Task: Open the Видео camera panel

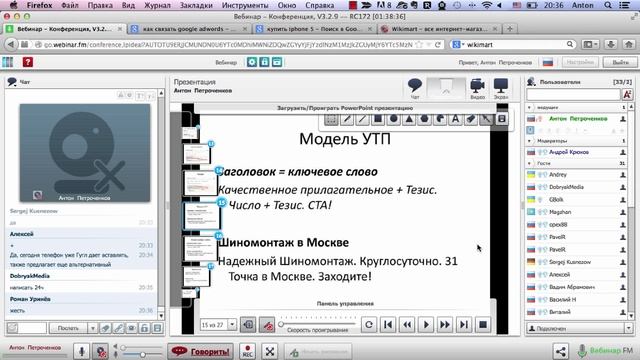Action: [x=477, y=88]
